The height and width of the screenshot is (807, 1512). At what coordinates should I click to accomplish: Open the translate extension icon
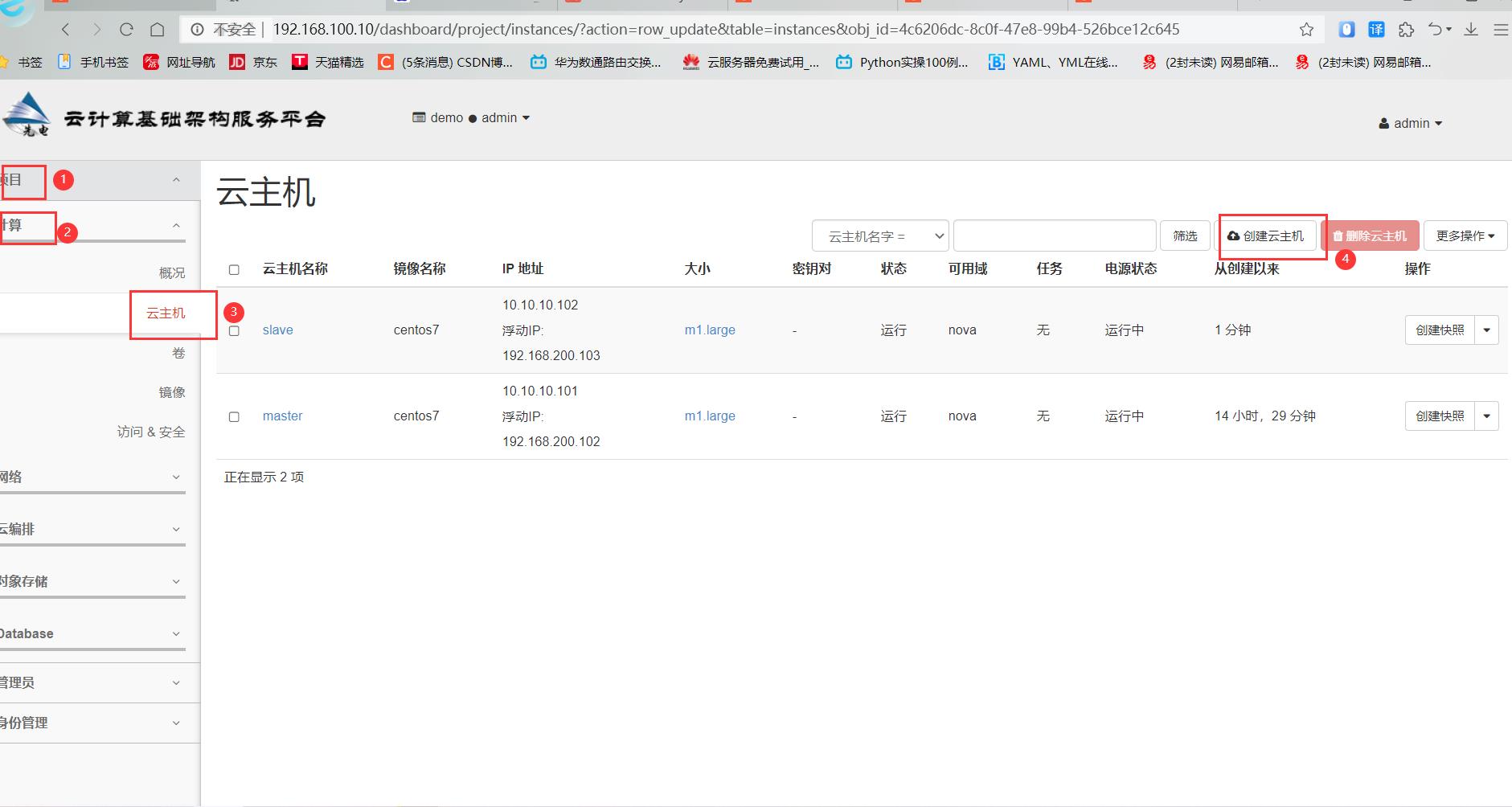pos(1376,30)
